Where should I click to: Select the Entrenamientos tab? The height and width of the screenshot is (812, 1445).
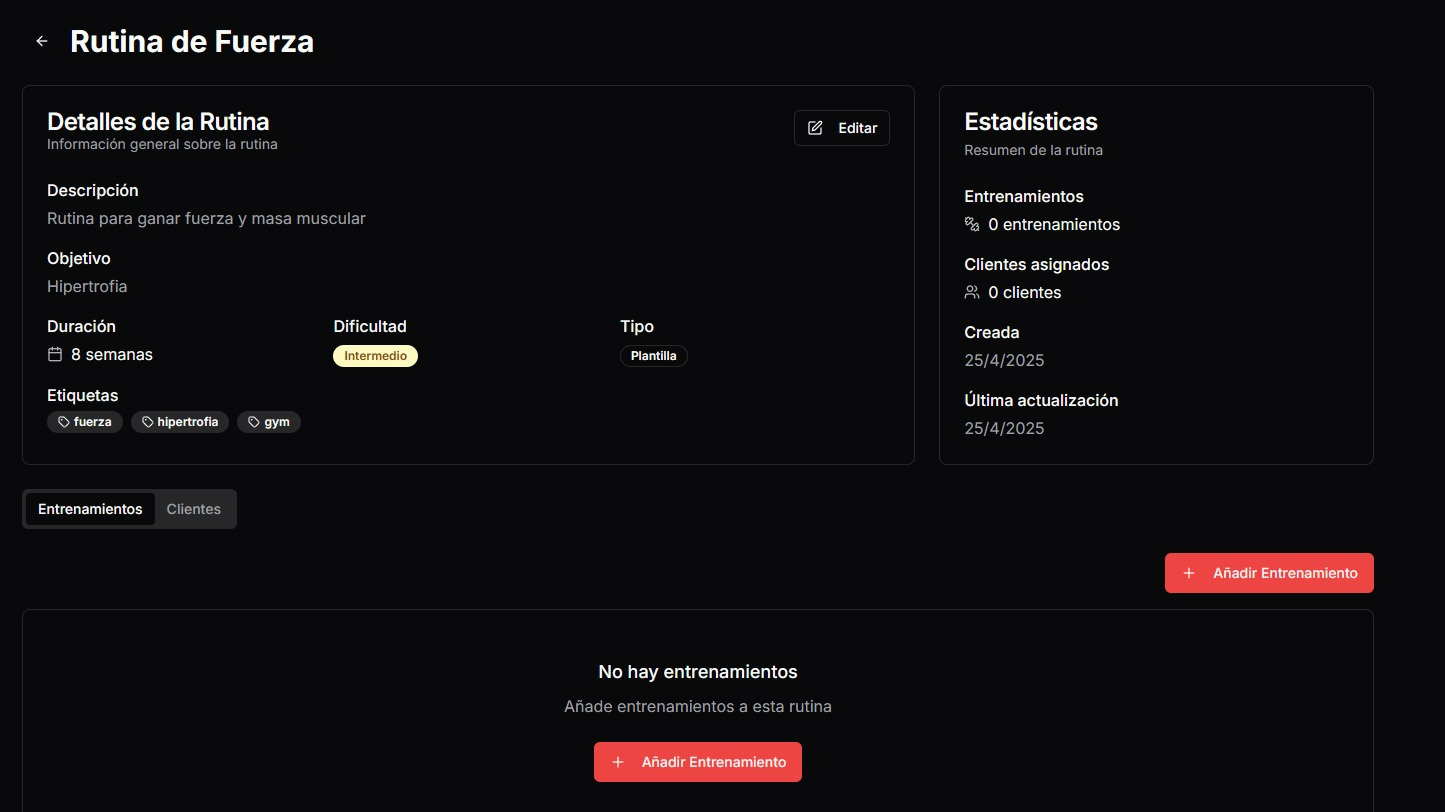coord(90,509)
